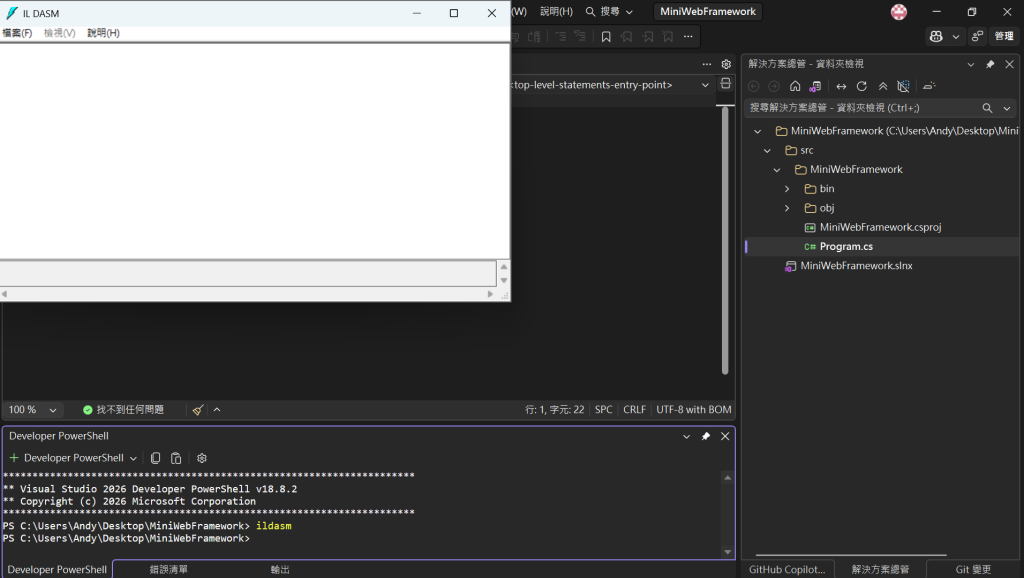1024x578 pixels.
Task: Open the editor settings gear icon
Action: (726, 64)
